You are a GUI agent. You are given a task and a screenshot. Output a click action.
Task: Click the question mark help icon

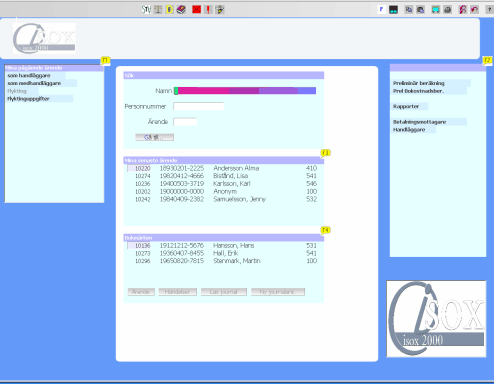[x=490, y=10]
